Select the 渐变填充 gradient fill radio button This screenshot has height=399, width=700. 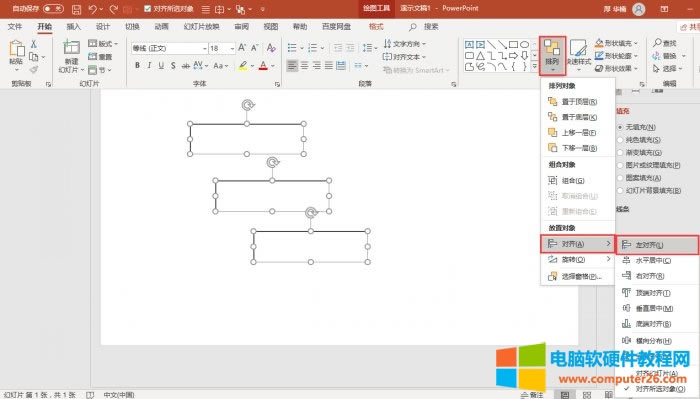[620, 153]
